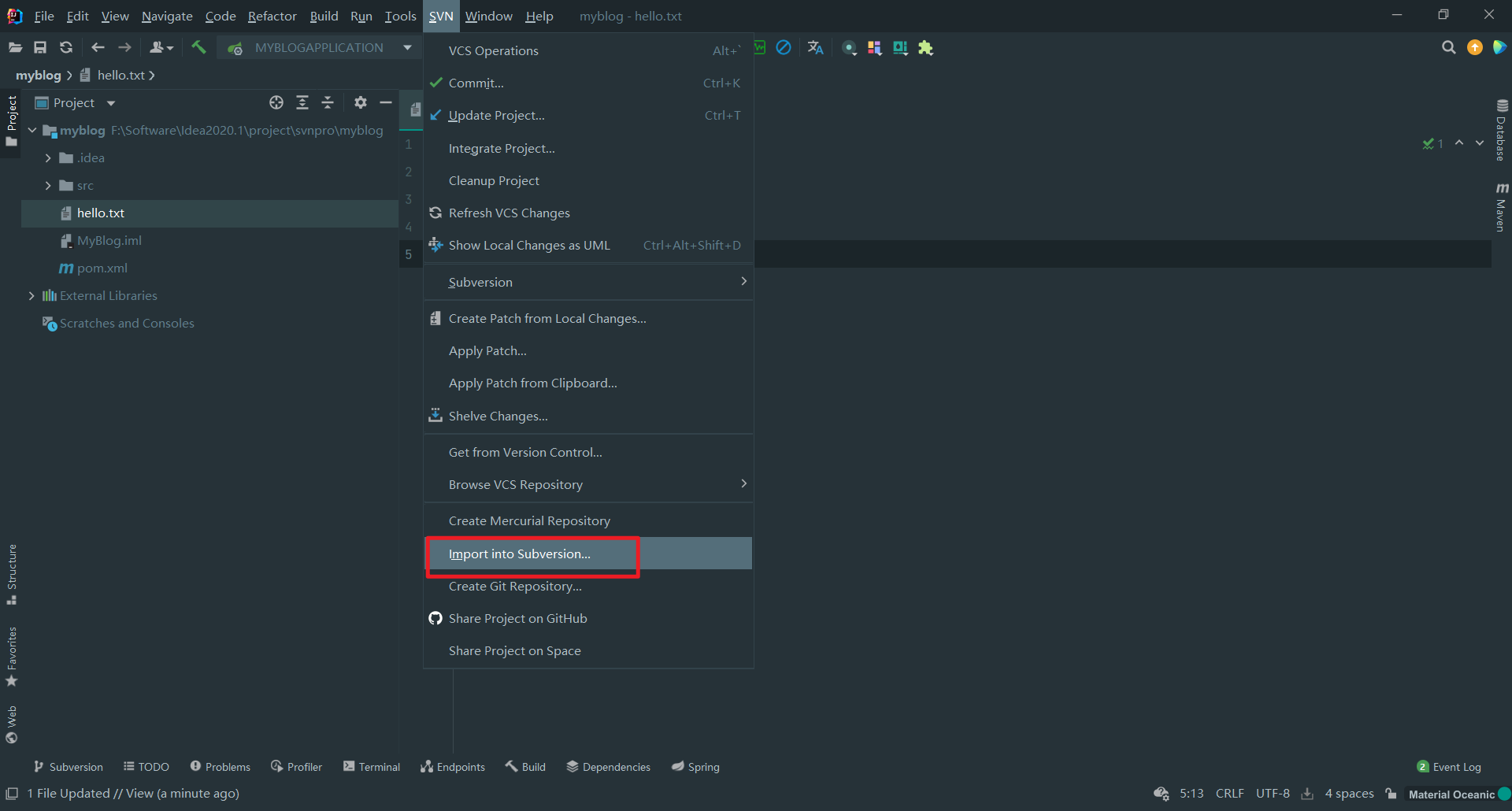Screen dimensions: 1512x811
Task: Expand External Libraries node
Action: coord(31,296)
